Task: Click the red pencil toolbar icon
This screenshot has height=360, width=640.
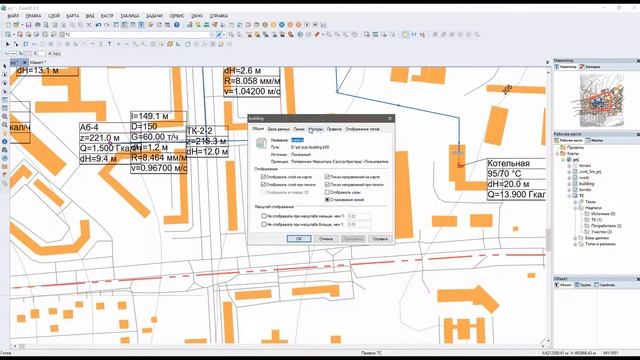Action: pos(317,35)
